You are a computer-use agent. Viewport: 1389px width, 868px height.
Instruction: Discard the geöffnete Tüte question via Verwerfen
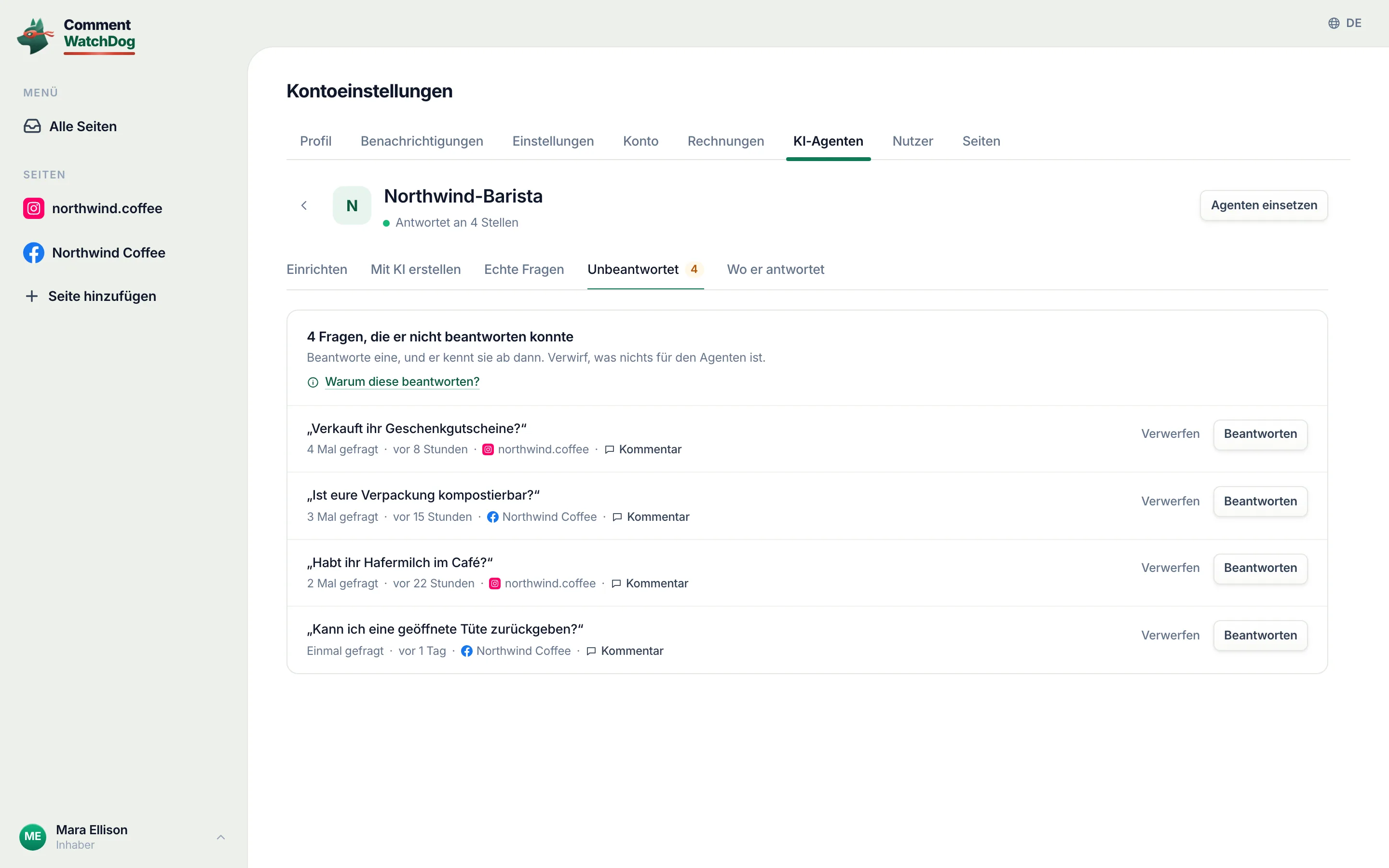coord(1171,636)
